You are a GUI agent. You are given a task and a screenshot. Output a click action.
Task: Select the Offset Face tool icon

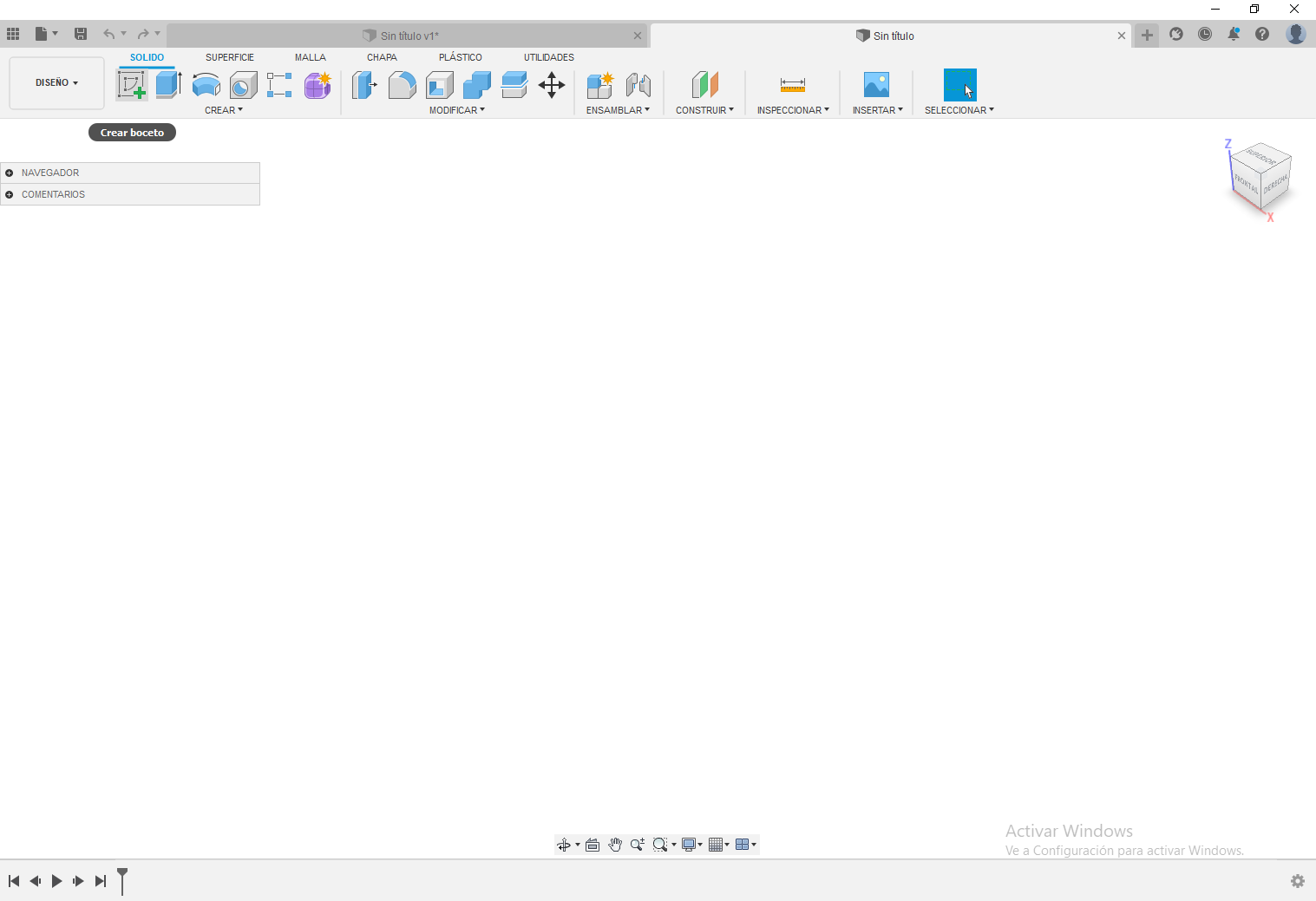click(x=514, y=85)
